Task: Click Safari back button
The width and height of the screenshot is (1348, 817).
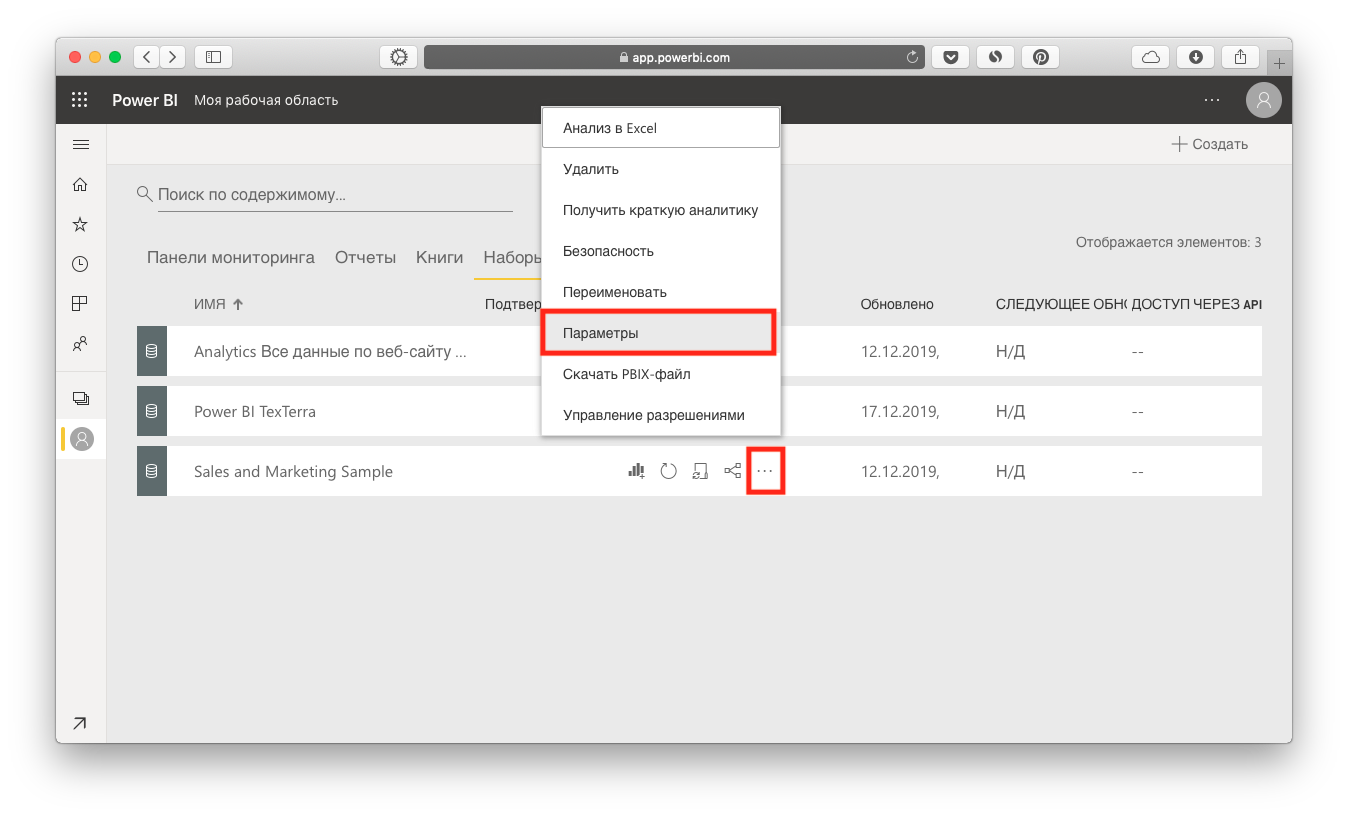Action: coord(147,57)
